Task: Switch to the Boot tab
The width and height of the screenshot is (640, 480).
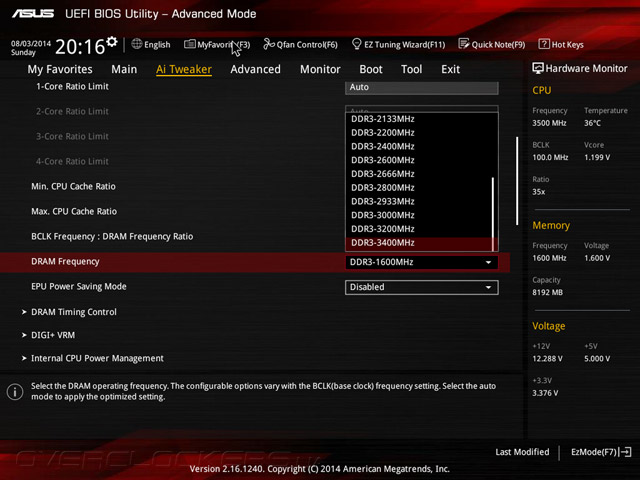Action: 371,69
